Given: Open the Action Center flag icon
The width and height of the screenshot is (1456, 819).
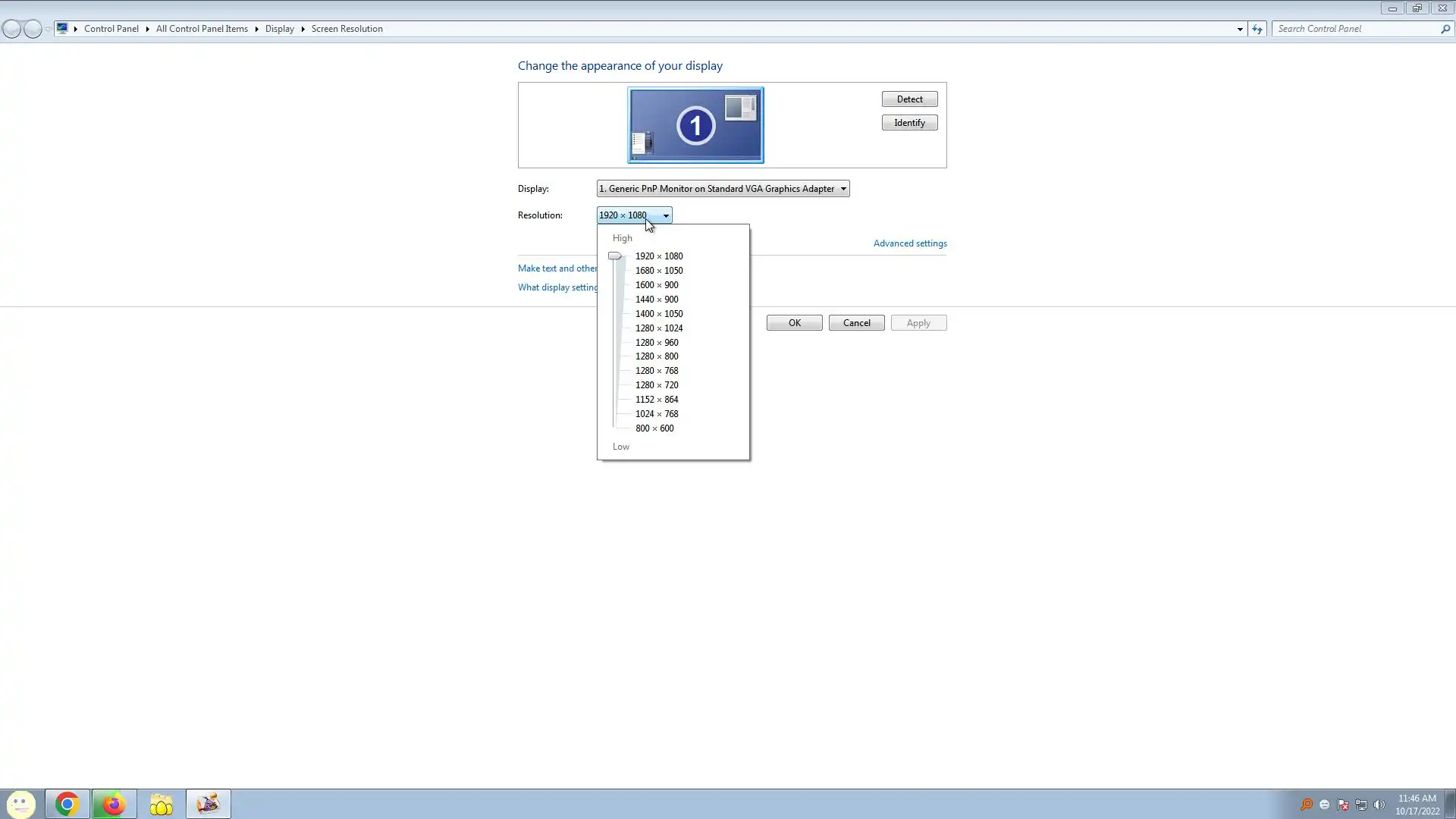Looking at the screenshot, I should 1343,805.
